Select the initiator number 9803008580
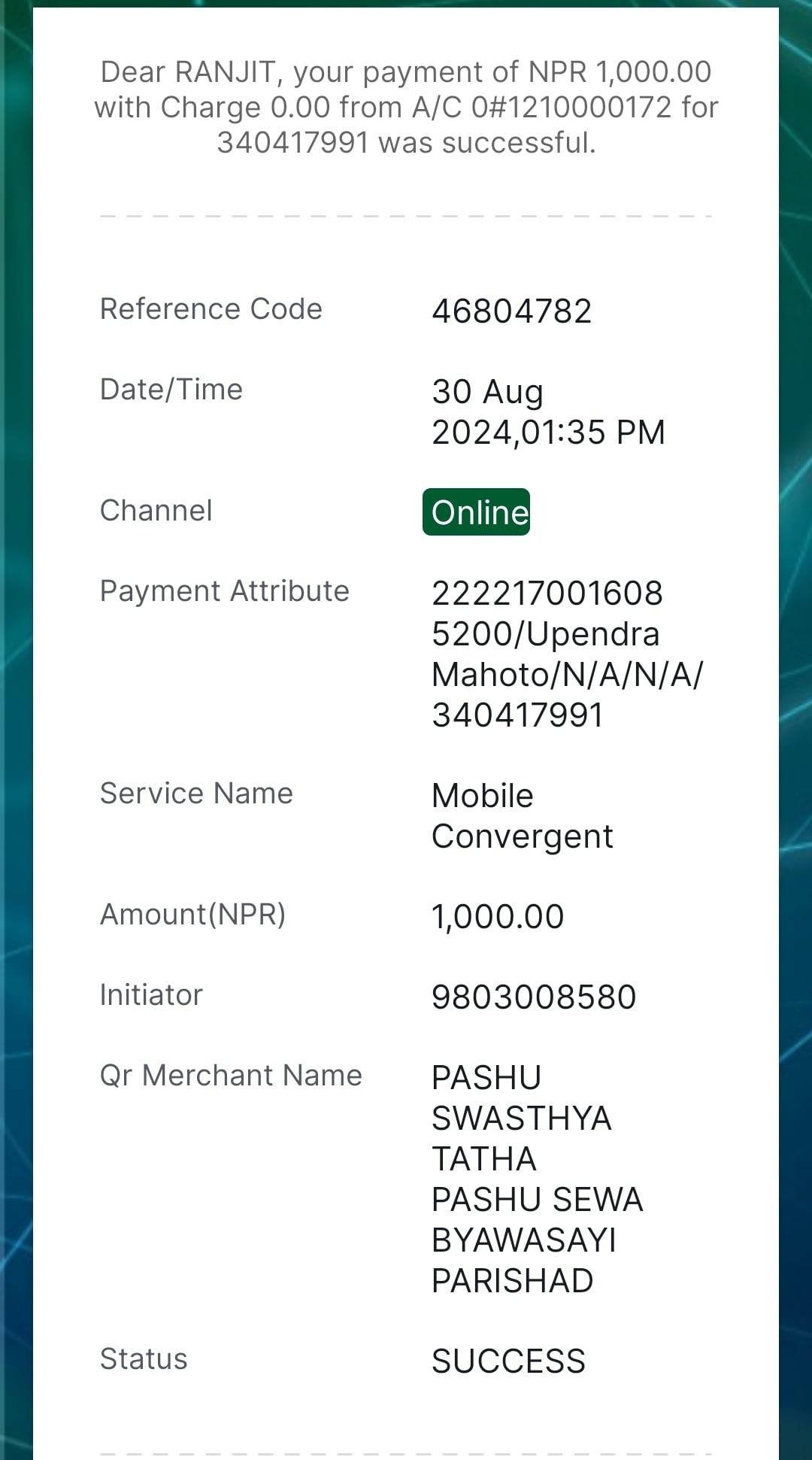Image resolution: width=812 pixels, height=1460 pixels. pyautogui.click(x=534, y=997)
